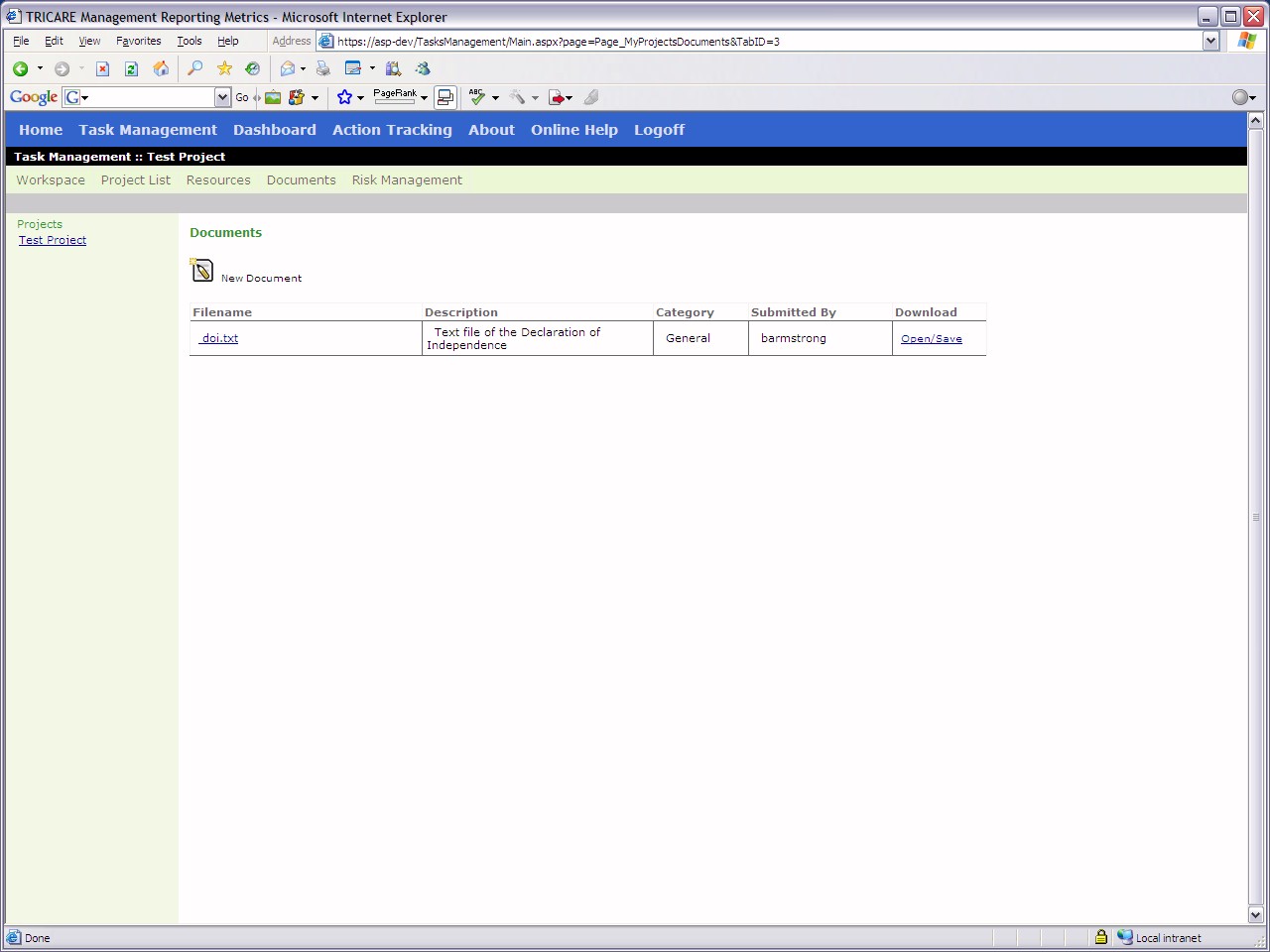Click the Print icon in the toolbar
The width and height of the screenshot is (1270, 952).
point(322,68)
